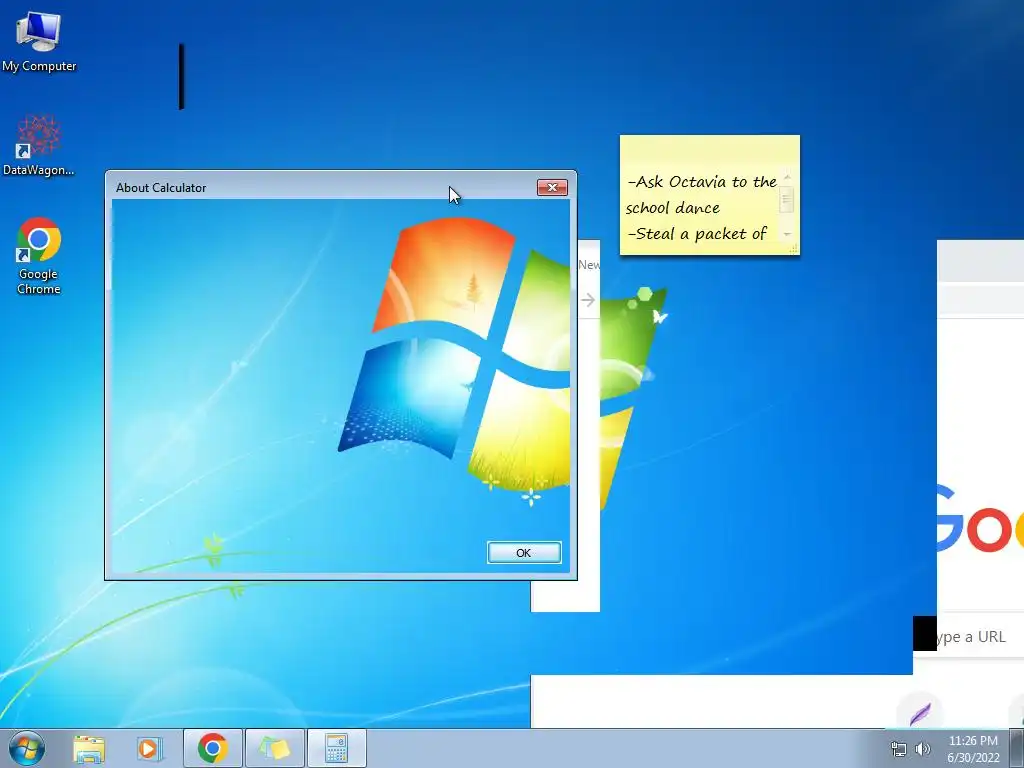Select the DataWagon desktop shortcut

pos(39,146)
